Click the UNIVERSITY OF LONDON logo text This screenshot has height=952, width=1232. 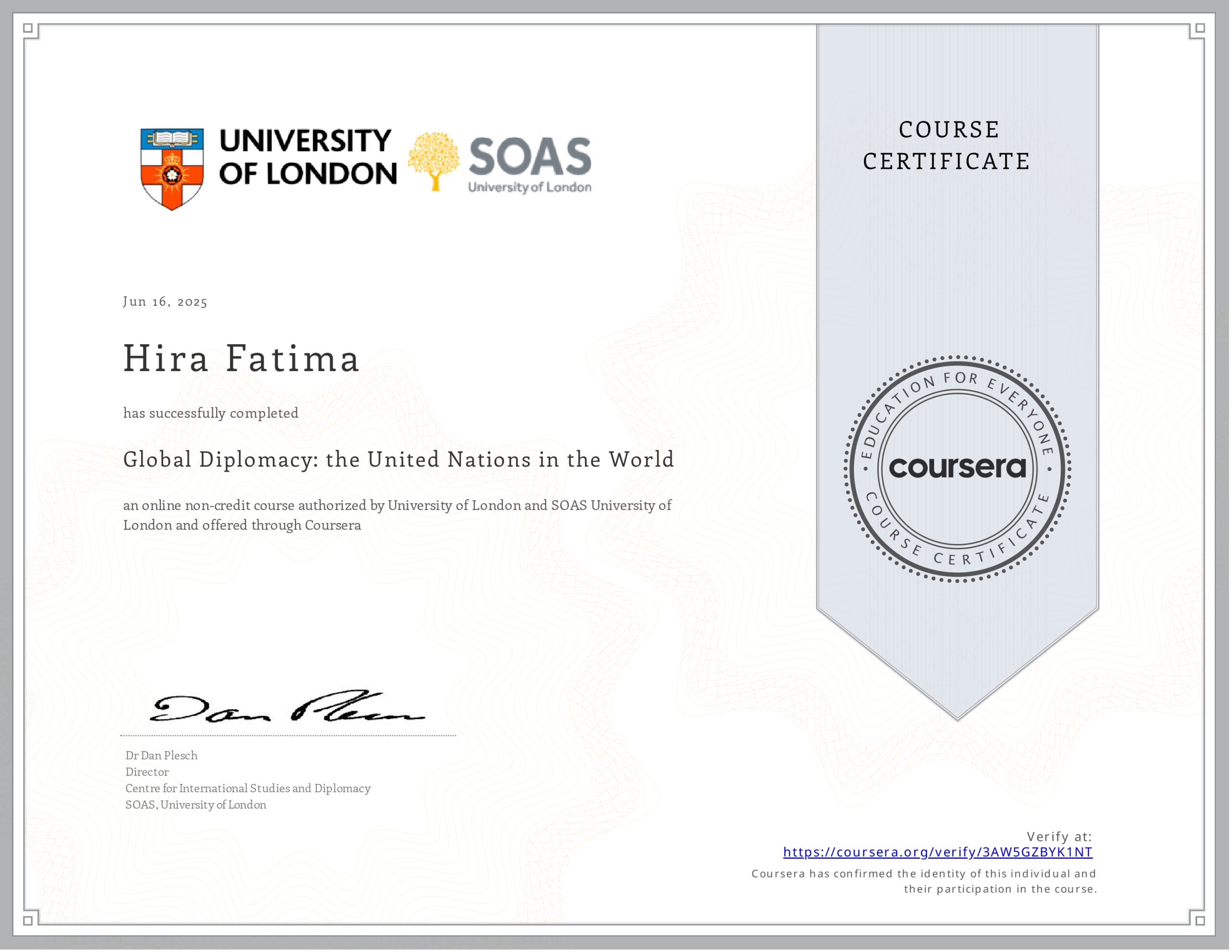(x=307, y=157)
